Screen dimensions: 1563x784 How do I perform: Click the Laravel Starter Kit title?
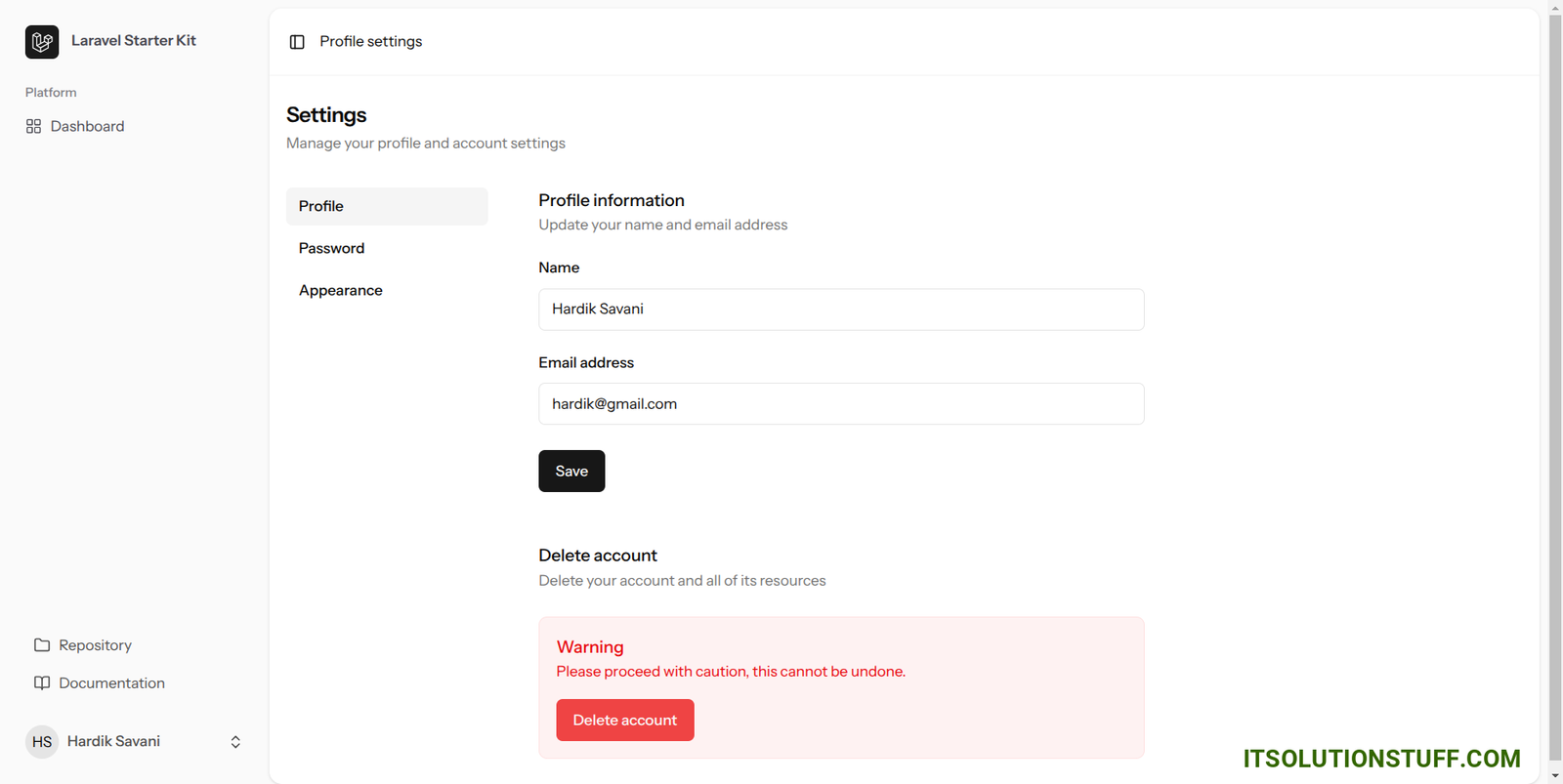pyautogui.click(x=134, y=41)
